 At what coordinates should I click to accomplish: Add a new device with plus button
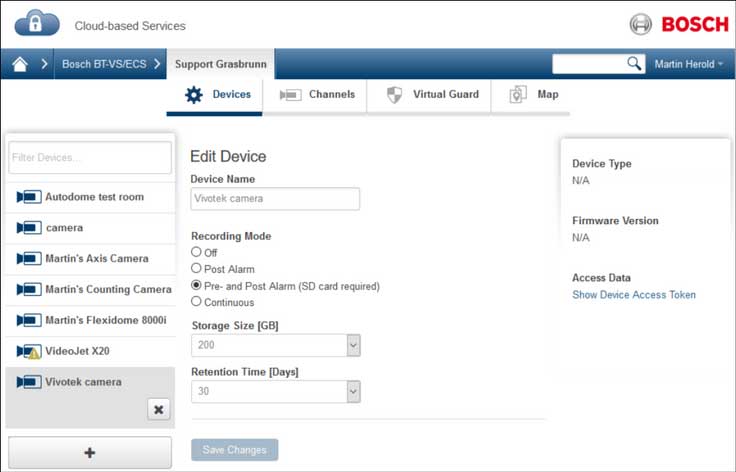[x=90, y=452]
